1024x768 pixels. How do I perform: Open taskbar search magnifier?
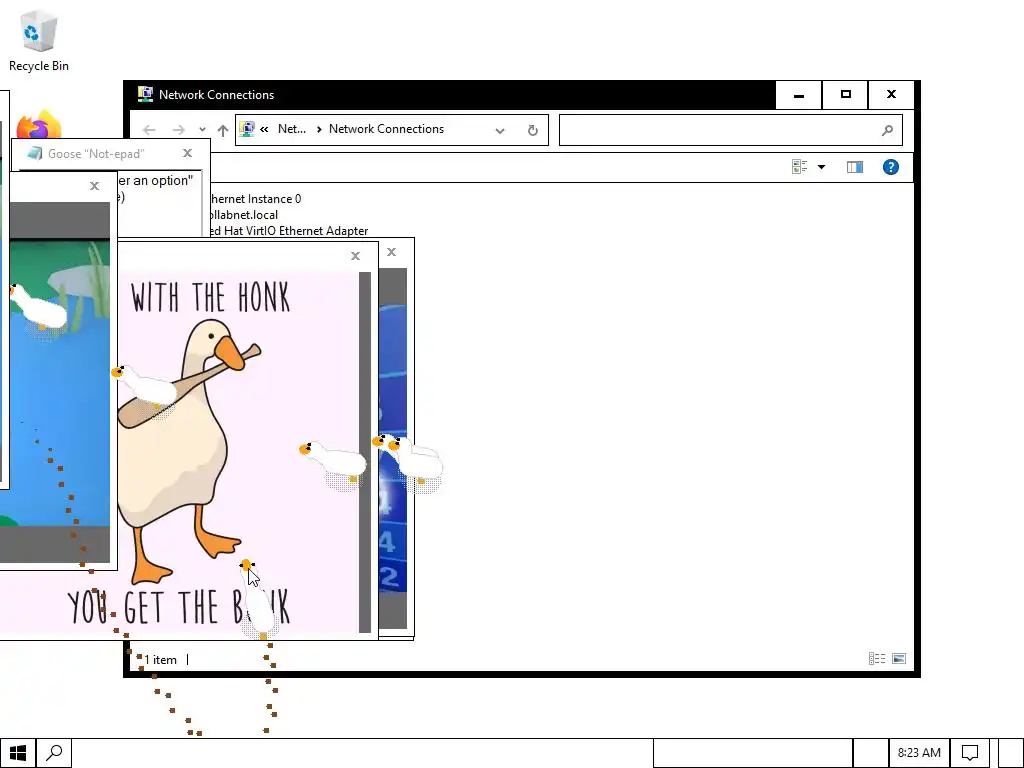54,754
